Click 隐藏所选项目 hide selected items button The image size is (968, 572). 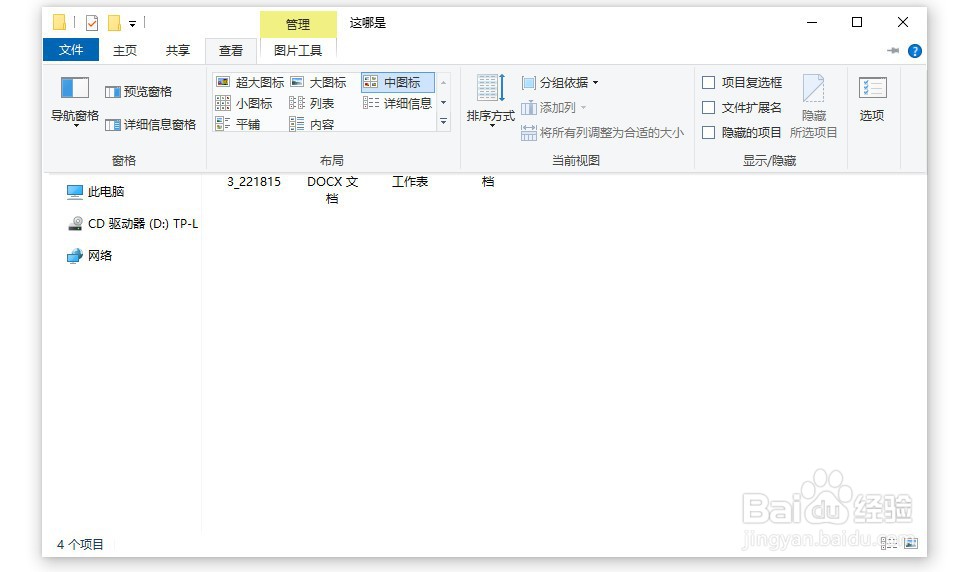[814, 106]
